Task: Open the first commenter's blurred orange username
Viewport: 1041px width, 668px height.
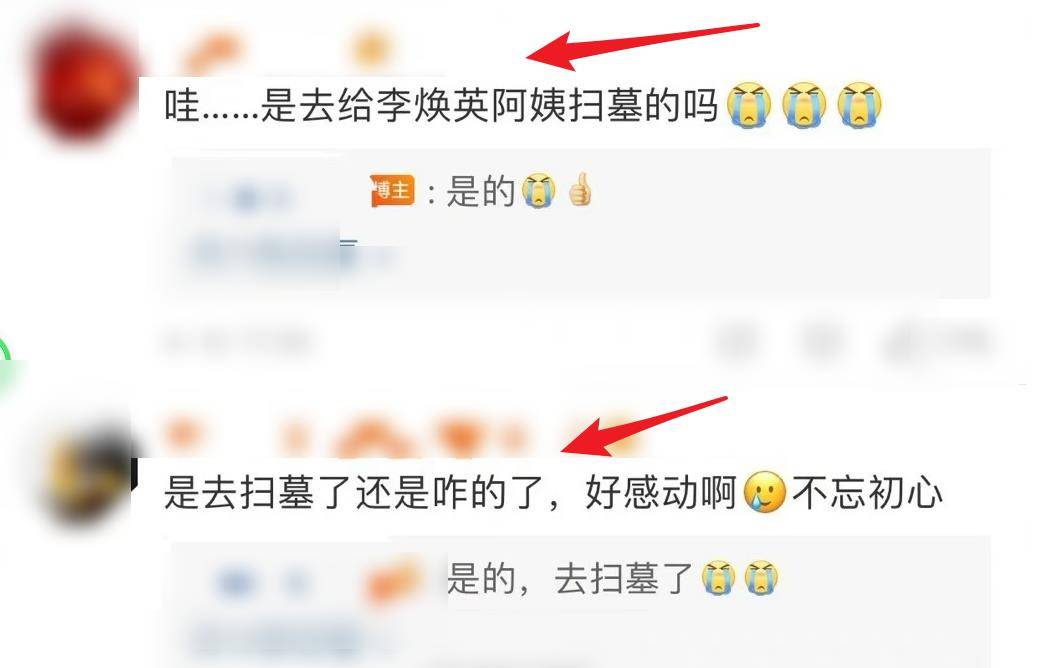Action: [x=212, y=52]
